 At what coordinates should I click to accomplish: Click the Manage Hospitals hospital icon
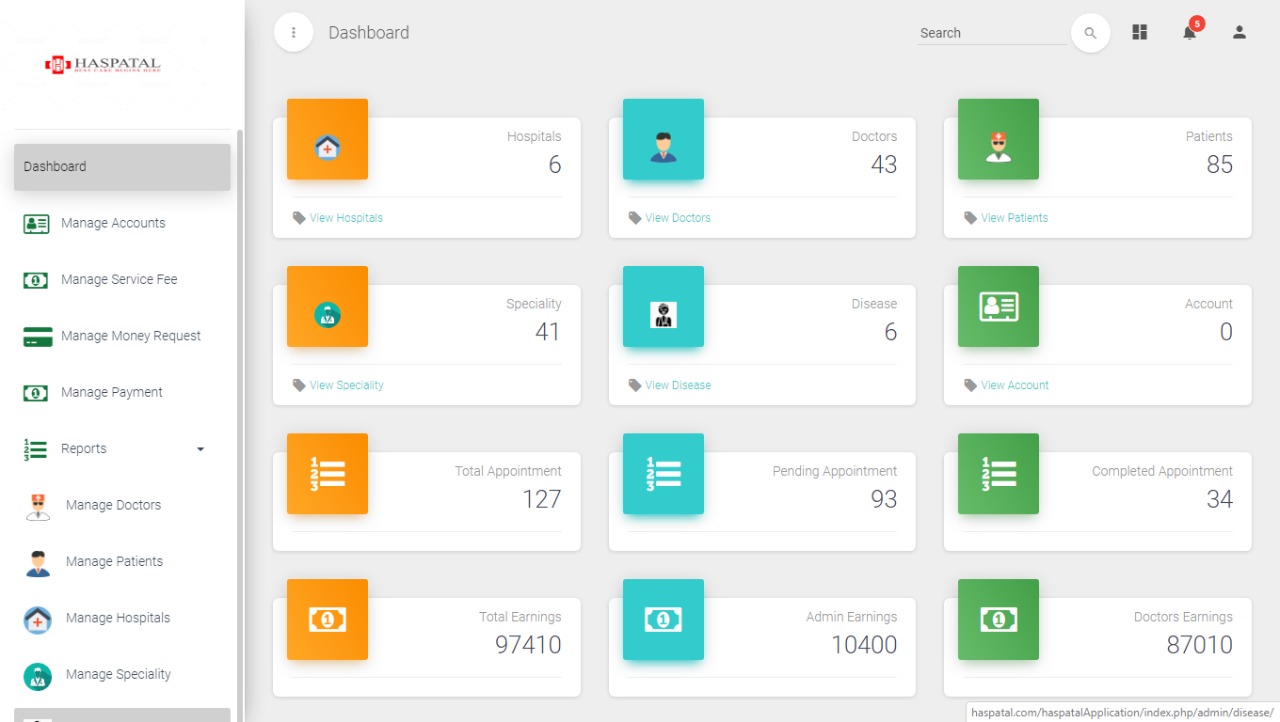(x=36, y=618)
